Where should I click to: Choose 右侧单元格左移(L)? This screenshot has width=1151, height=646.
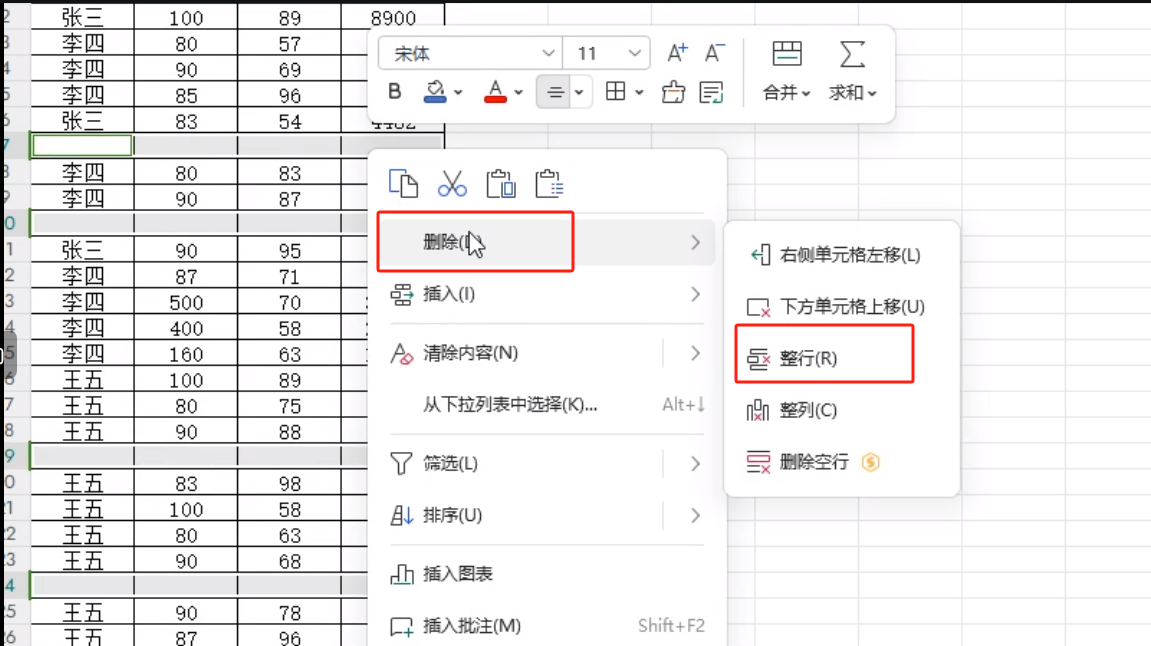[841, 255]
